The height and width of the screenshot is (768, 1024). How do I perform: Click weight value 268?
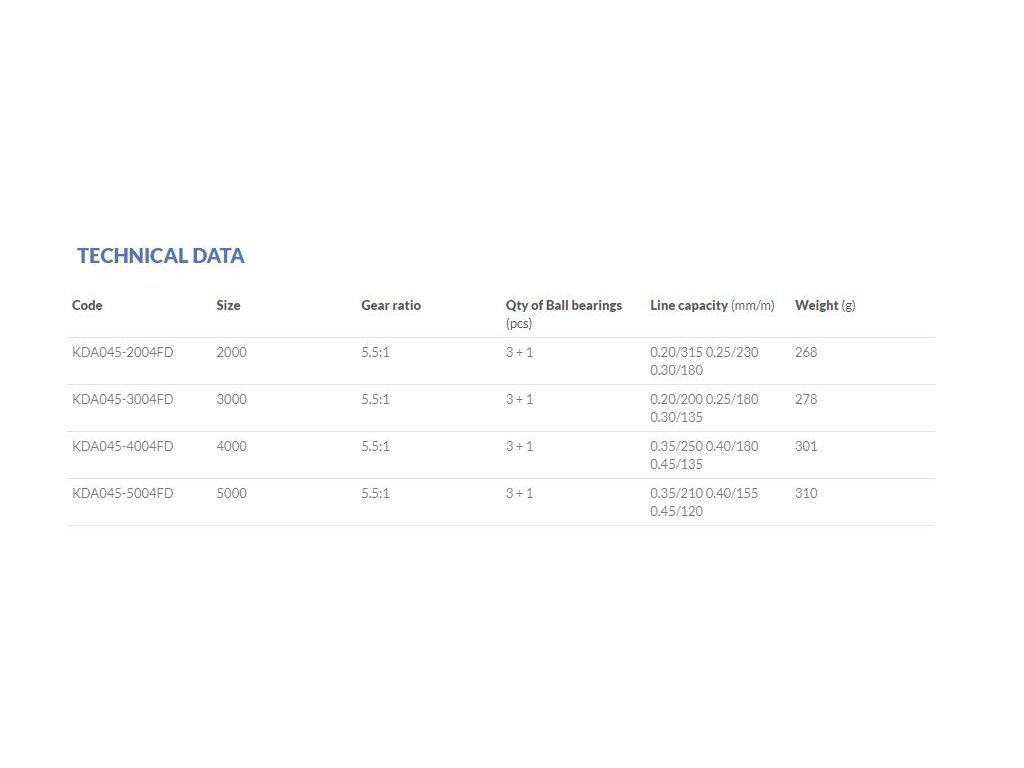coord(806,352)
